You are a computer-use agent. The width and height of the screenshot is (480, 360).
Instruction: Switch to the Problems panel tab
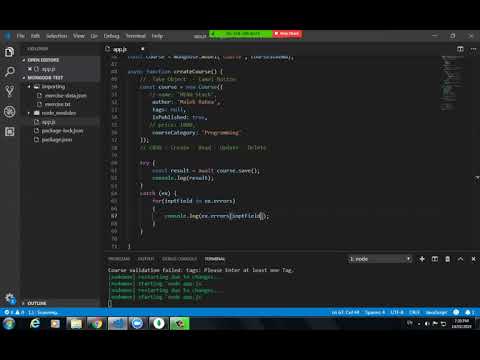[119, 259]
